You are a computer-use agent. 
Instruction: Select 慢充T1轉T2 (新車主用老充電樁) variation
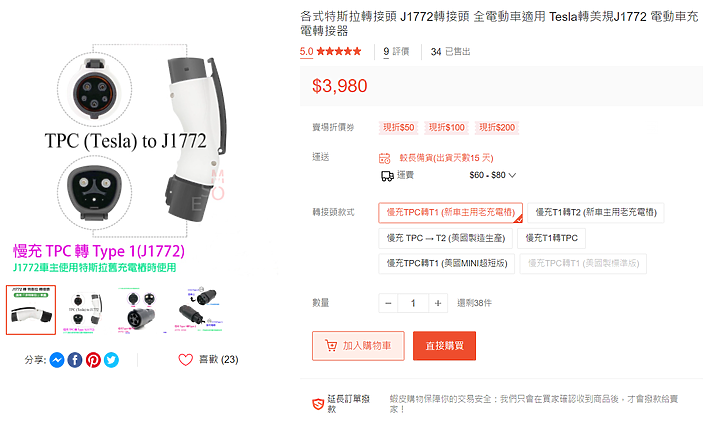(596, 213)
